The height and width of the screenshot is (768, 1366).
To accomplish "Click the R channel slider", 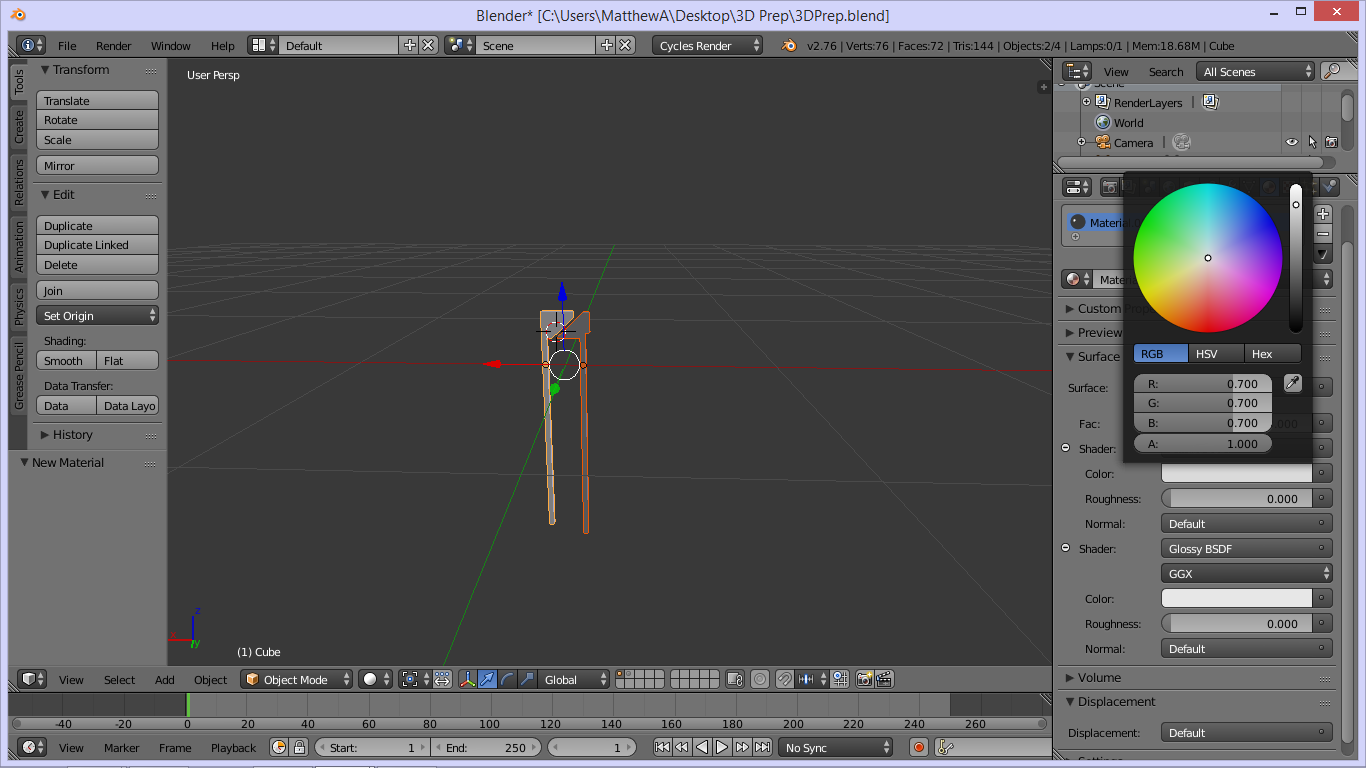I will (x=1203, y=383).
